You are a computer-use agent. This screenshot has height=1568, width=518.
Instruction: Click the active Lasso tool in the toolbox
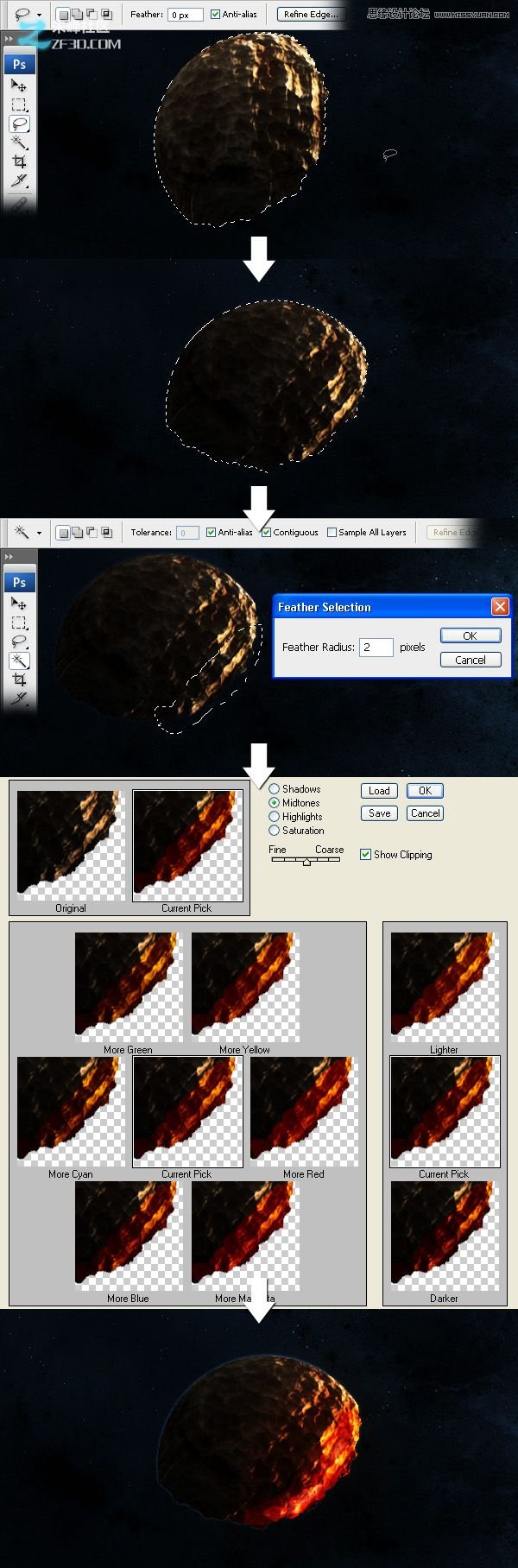(x=19, y=123)
